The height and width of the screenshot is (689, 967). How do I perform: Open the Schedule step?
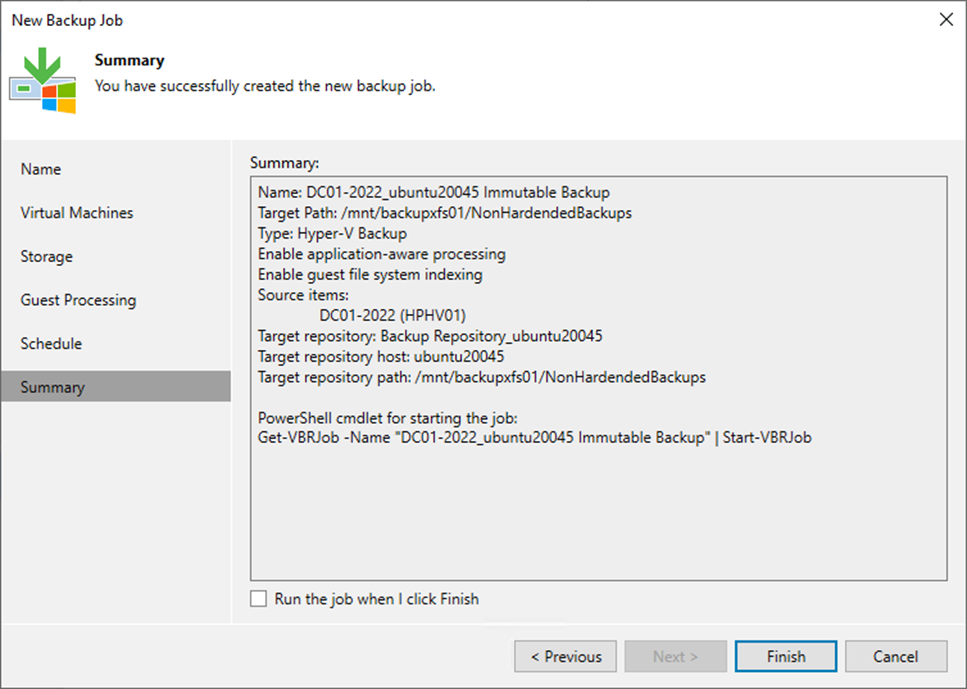coord(49,343)
